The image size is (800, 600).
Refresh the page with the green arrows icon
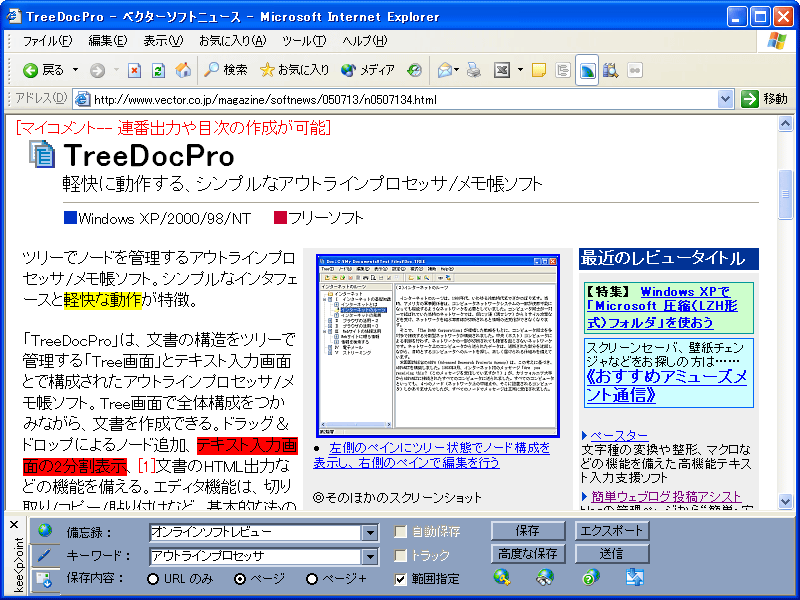pyautogui.click(x=158, y=70)
